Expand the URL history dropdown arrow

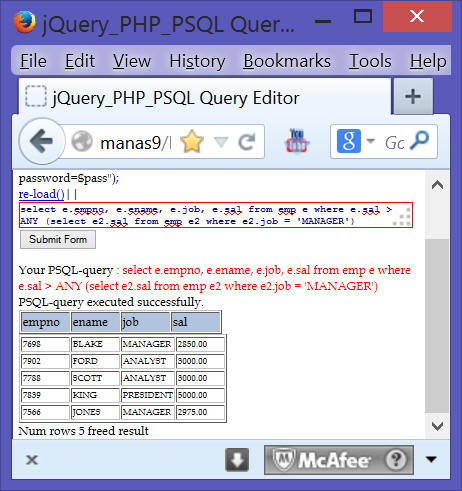pos(221,142)
